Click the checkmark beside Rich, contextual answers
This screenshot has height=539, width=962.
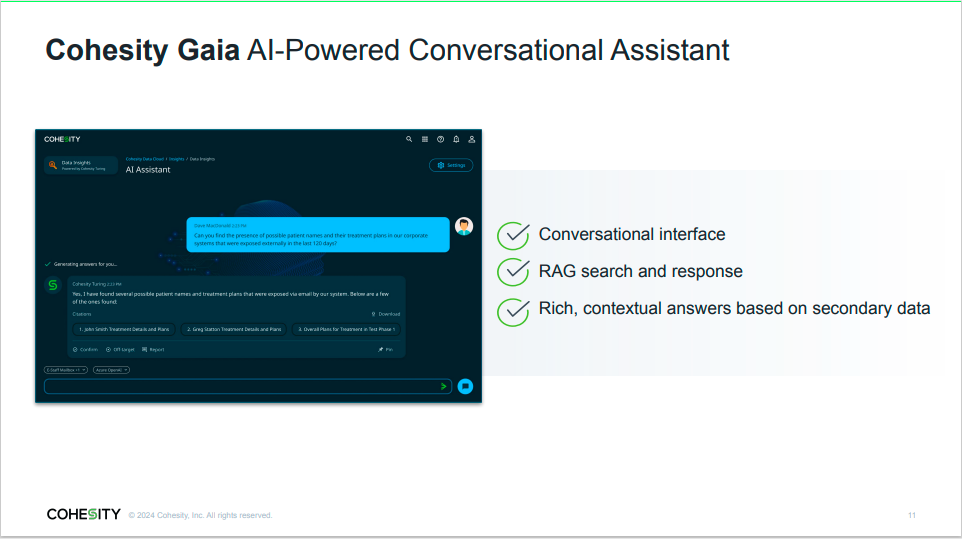pos(514,312)
